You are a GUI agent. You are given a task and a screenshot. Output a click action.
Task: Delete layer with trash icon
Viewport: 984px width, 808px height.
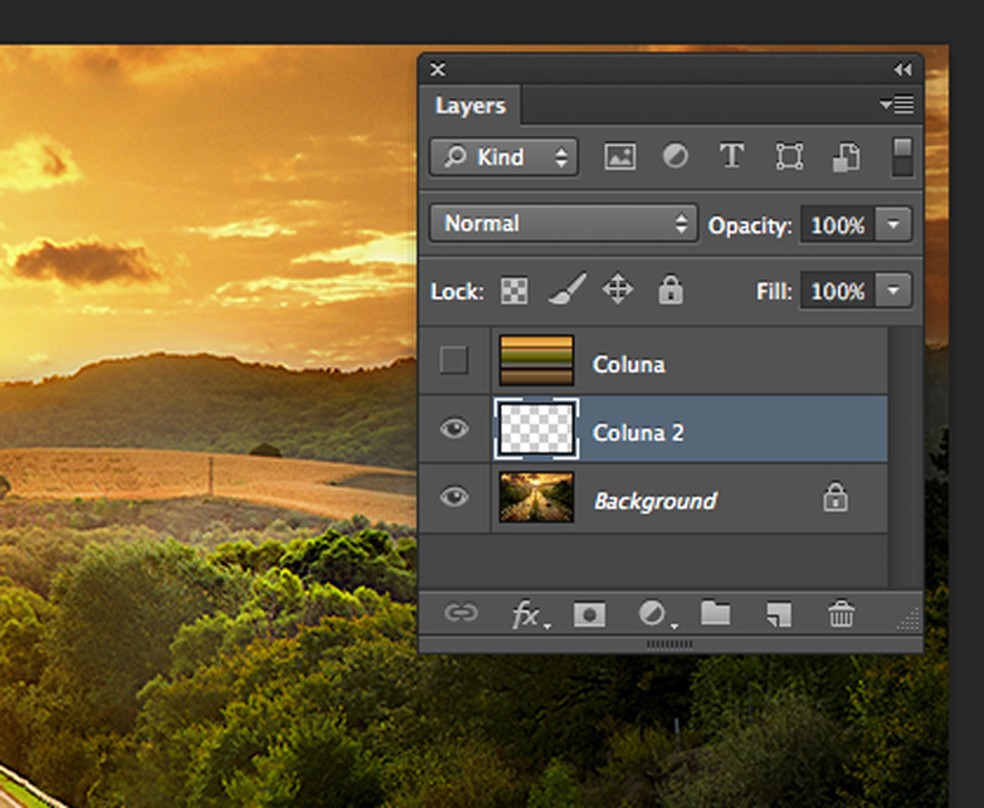tap(841, 614)
